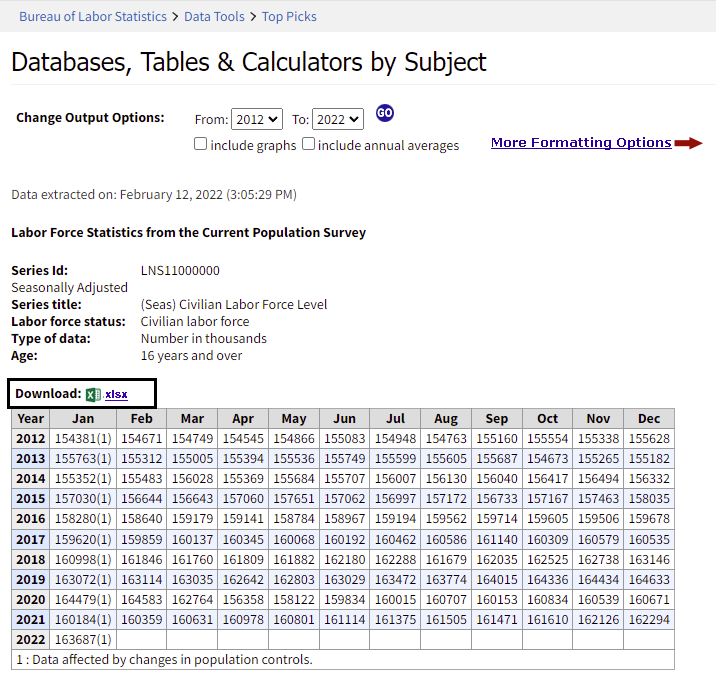Image resolution: width=716 pixels, height=681 pixels.
Task: Open the To year dropdown showing 2022
Action: (338, 119)
